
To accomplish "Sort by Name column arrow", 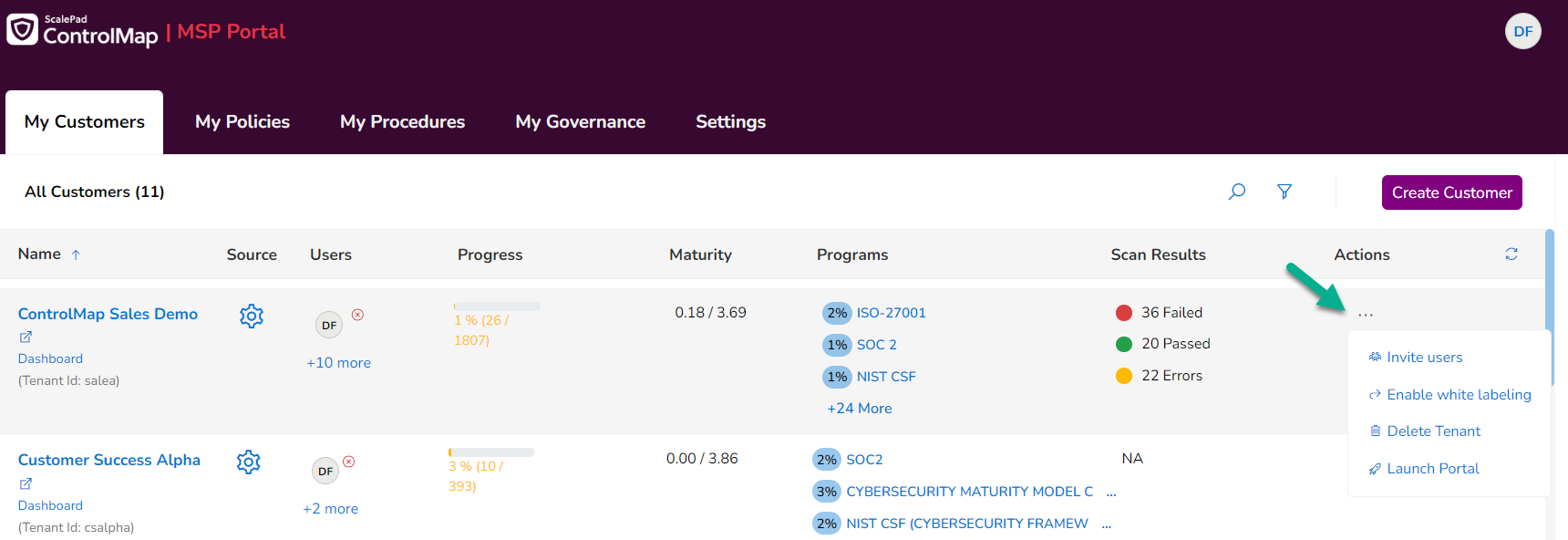I will (76, 254).
